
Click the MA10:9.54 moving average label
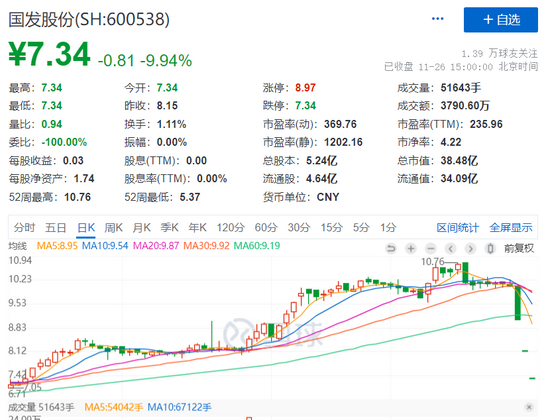pyautogui.click(x=105, y=246)
